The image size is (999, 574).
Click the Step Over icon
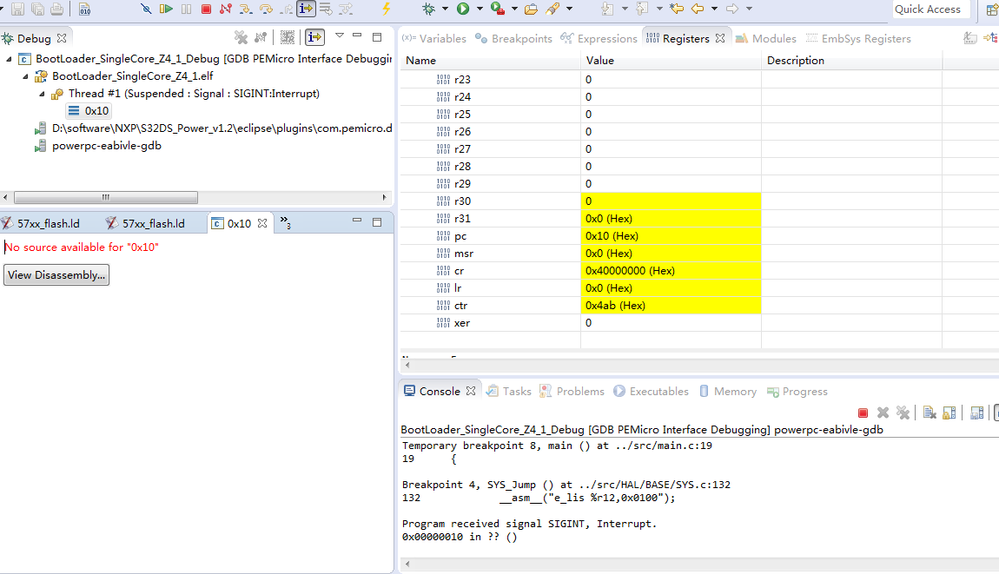pos(266,9)
